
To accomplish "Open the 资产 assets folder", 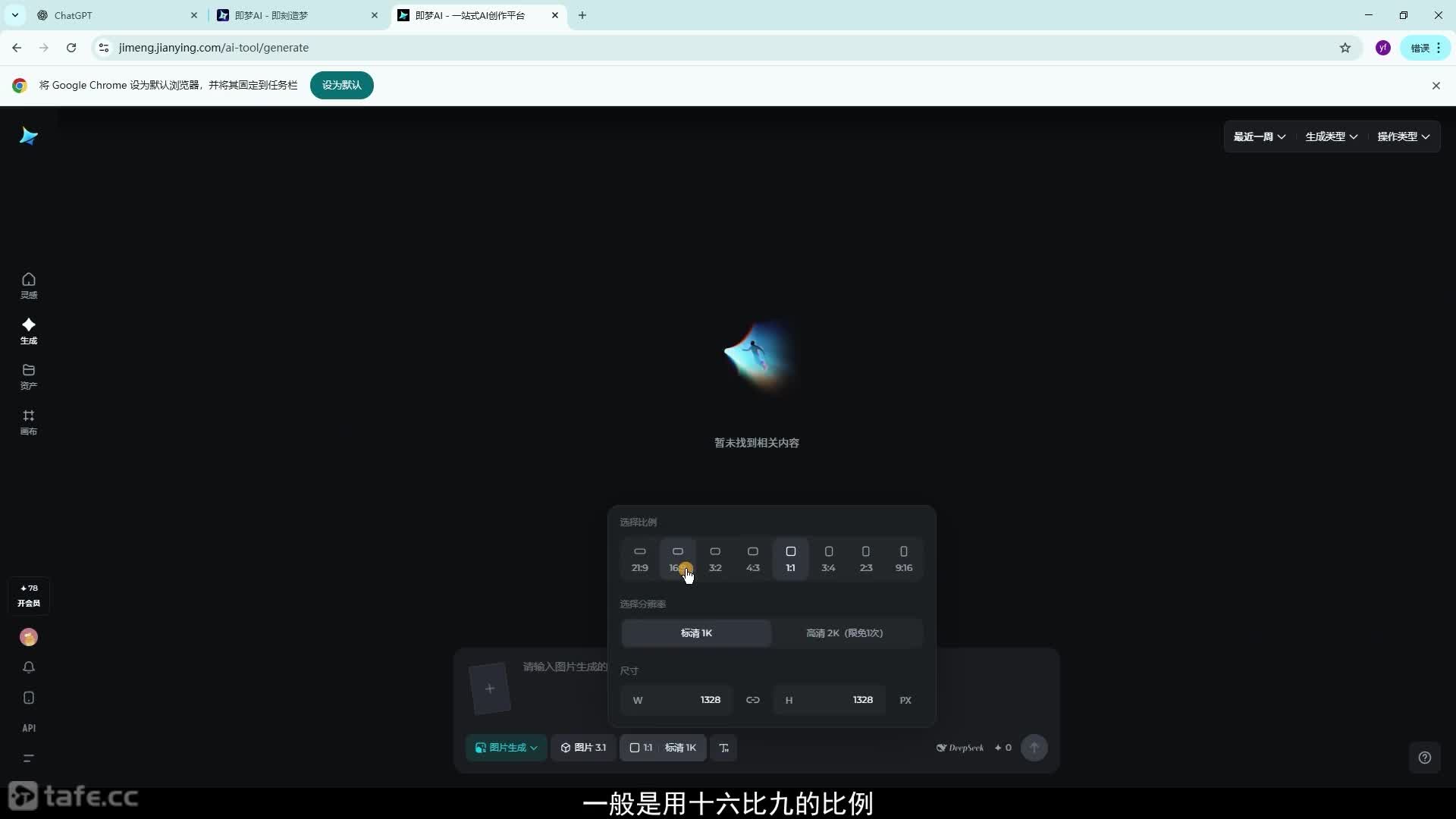I will 29,376.
